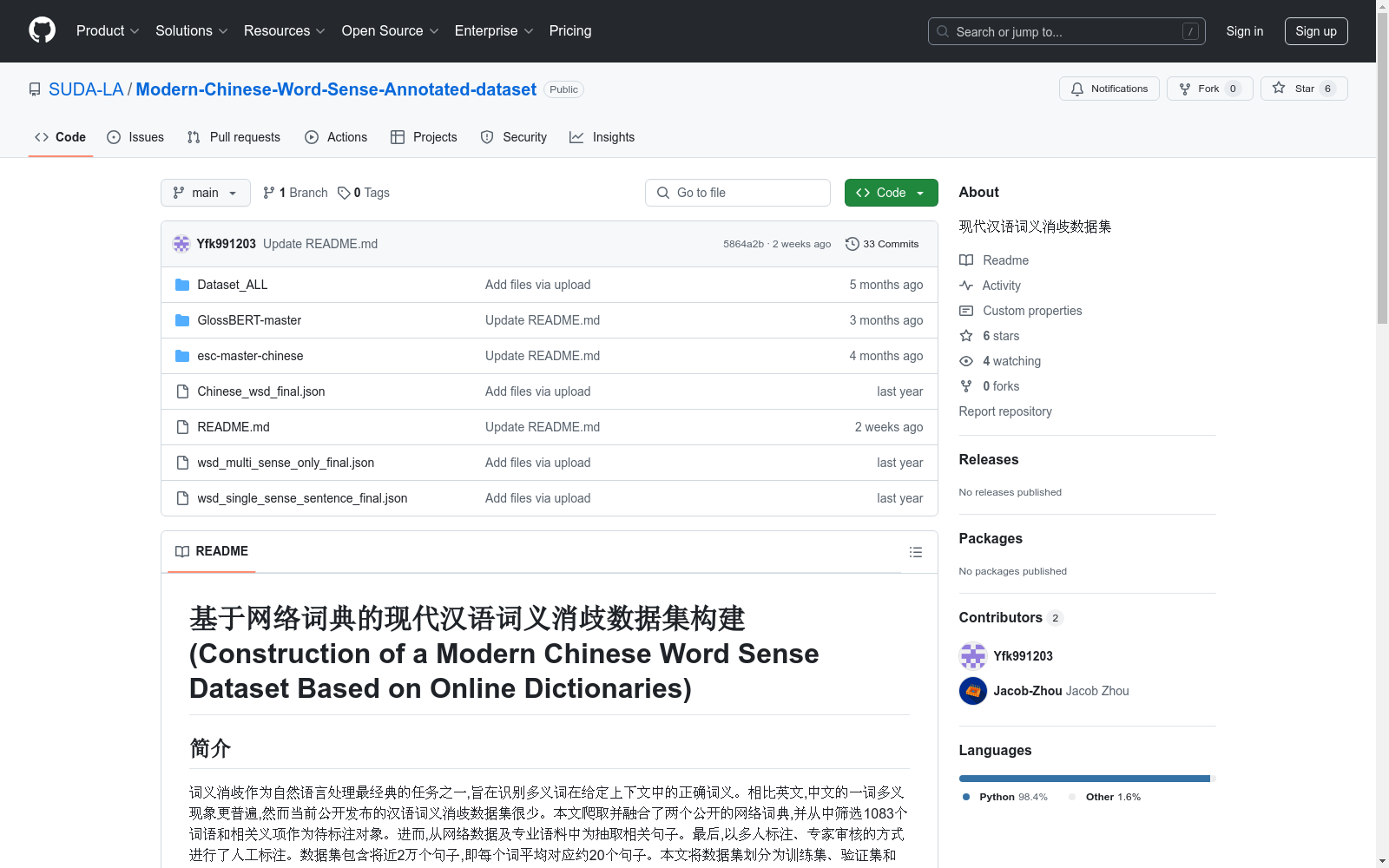Click the Releases heading link
1389x868 pixels.
[989, 459]
